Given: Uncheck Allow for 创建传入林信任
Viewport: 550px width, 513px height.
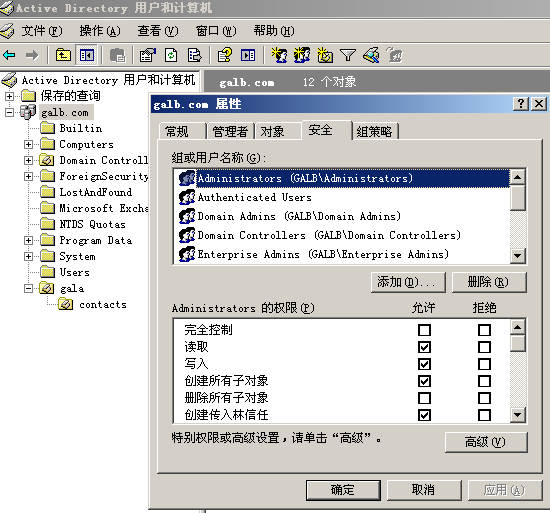Looking at the screenshot, I should point(424,415).
